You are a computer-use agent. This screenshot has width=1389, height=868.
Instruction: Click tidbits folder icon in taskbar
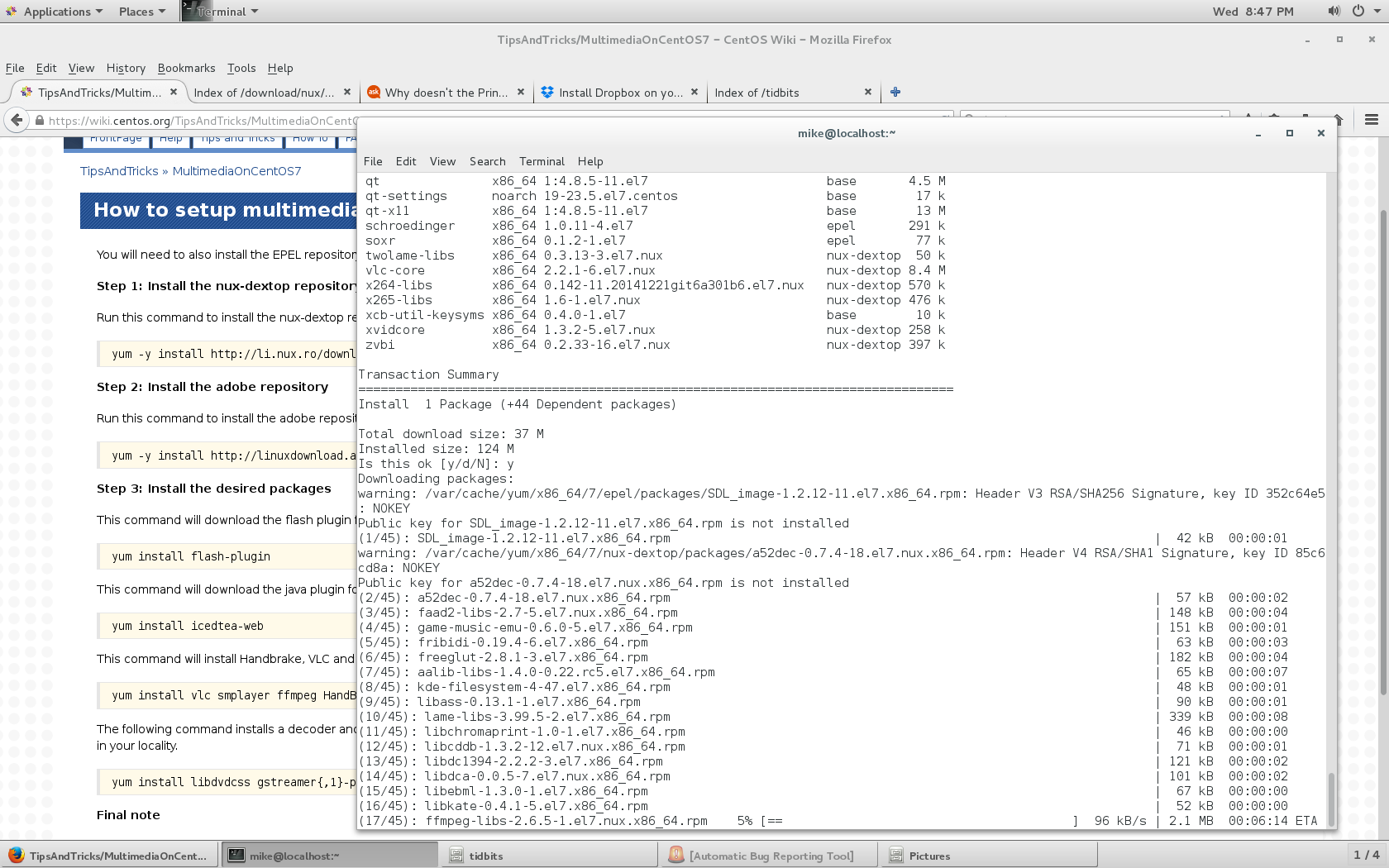(456, 856)
